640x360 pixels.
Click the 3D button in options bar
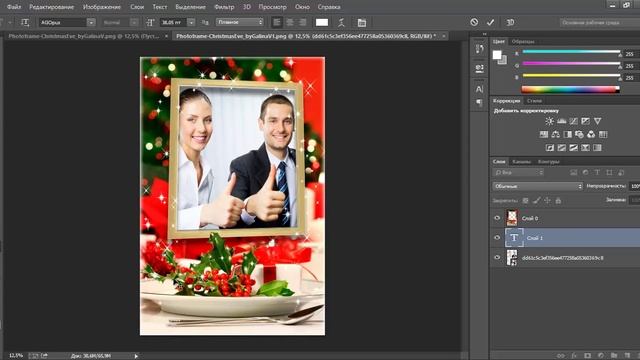pos(510,22)
